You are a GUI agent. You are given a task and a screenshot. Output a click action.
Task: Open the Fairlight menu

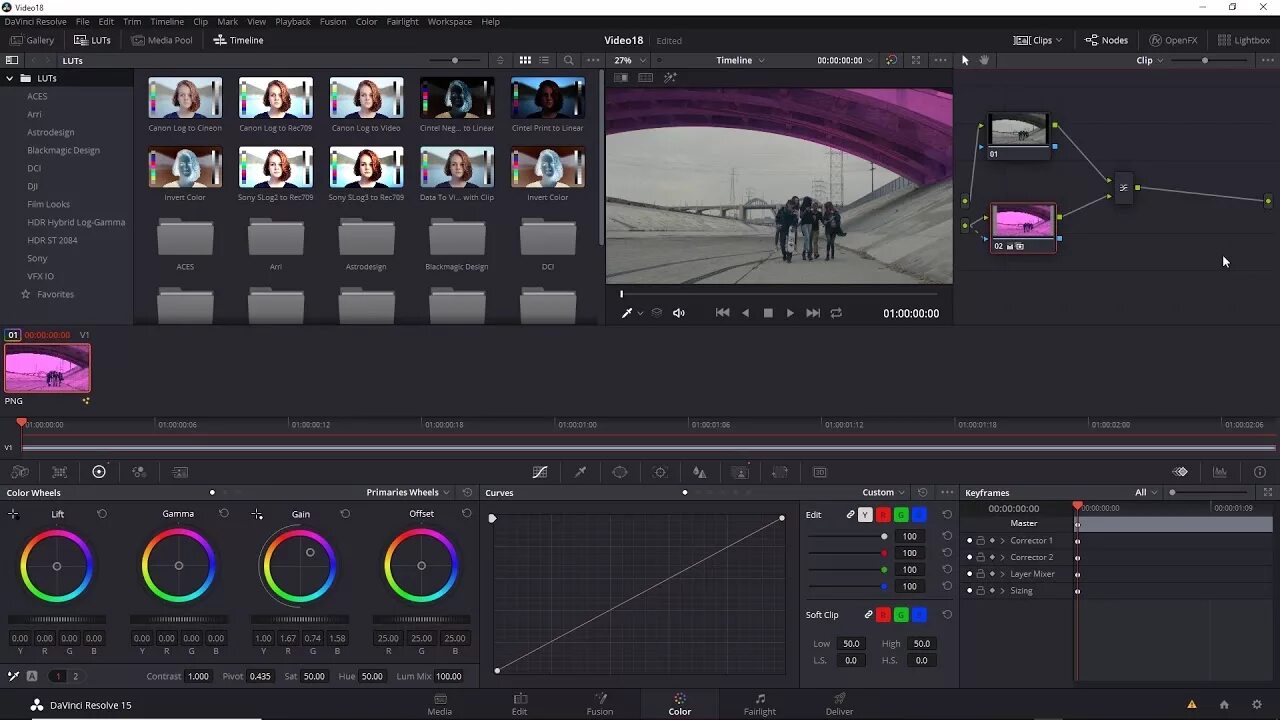pos(402,21)
